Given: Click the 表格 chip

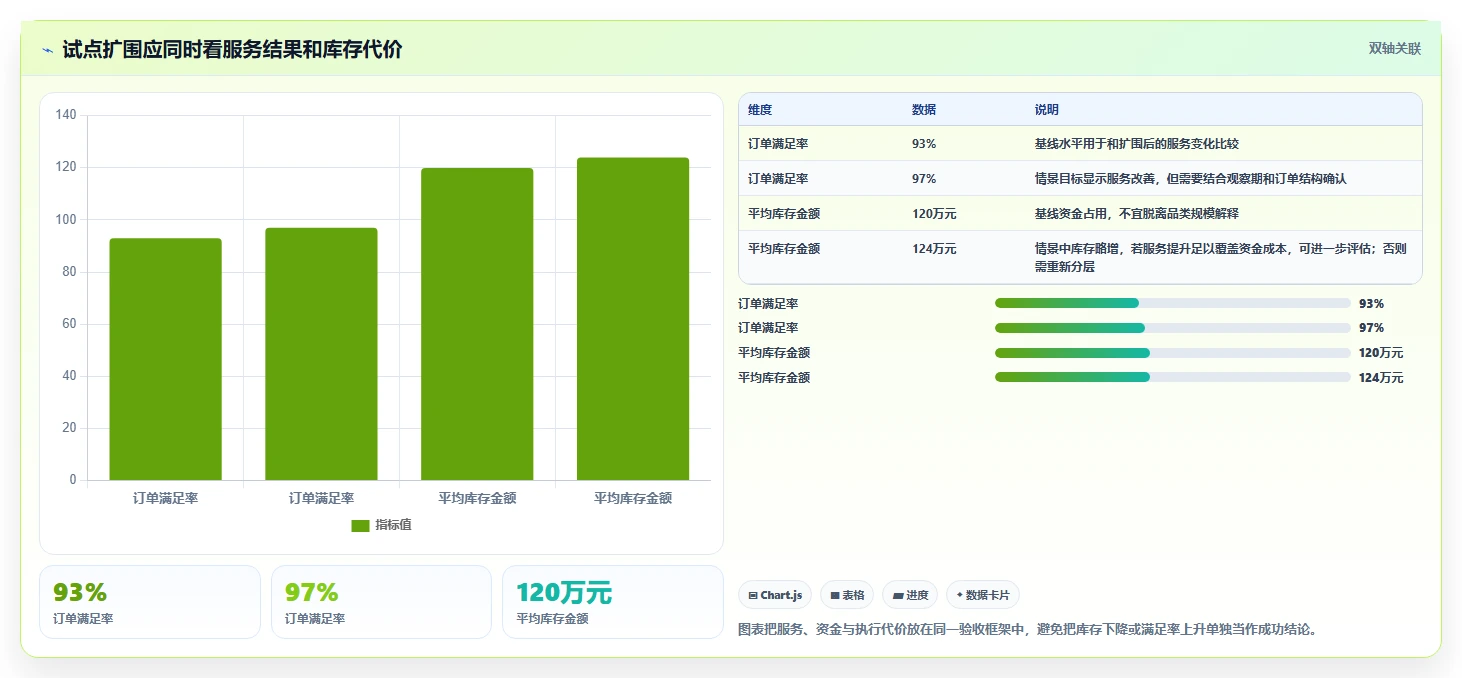Looking at the screenshot, I should pyautogui.click(x=847, y=595).
